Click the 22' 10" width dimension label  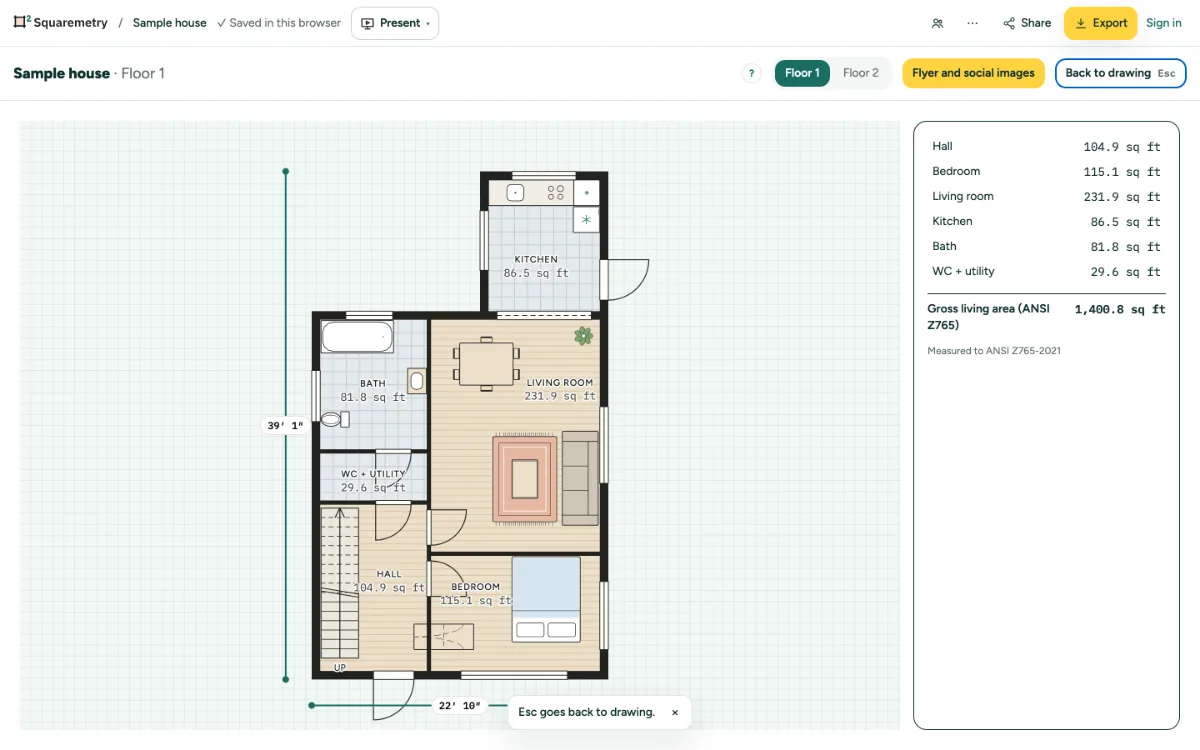click(460, 705)
